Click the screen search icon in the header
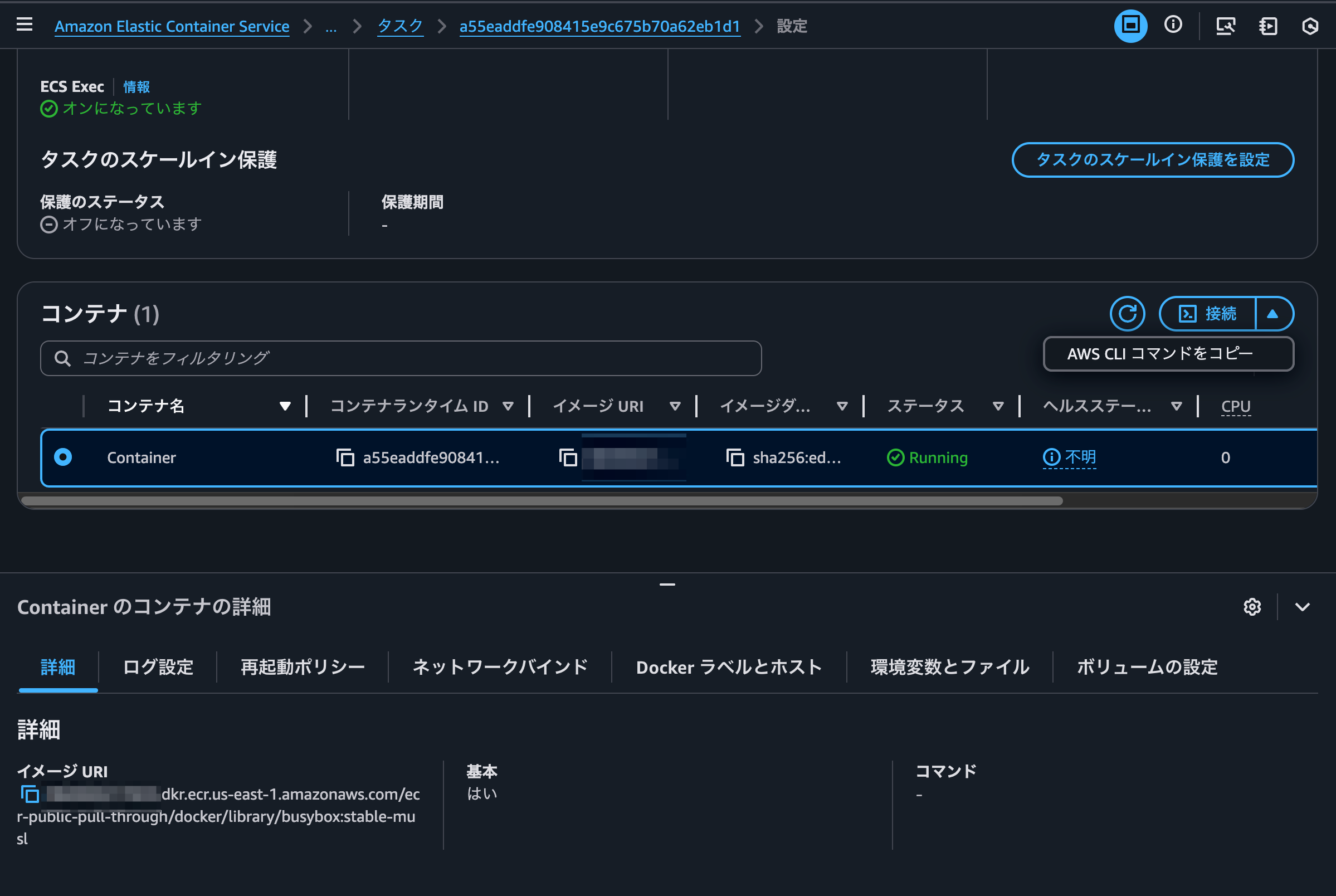 (1226, 26)
